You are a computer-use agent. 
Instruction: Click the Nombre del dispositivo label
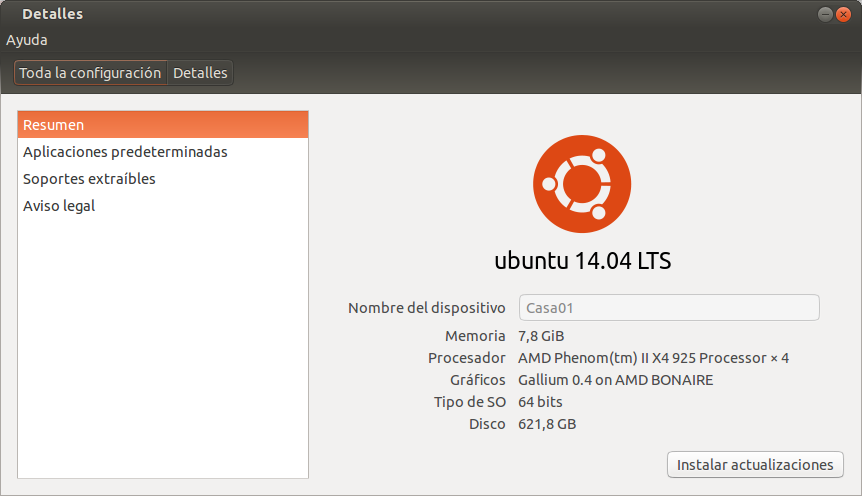[x=427, y=308]
